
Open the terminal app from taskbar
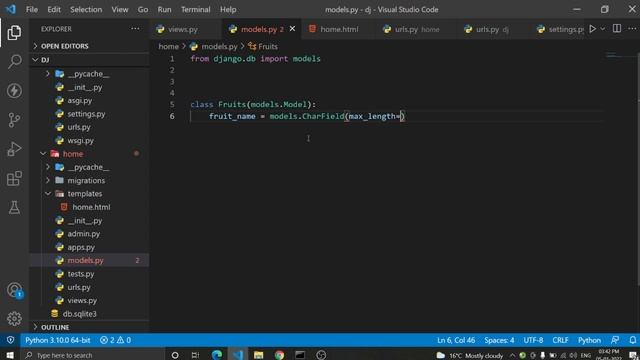click(300, 355)
